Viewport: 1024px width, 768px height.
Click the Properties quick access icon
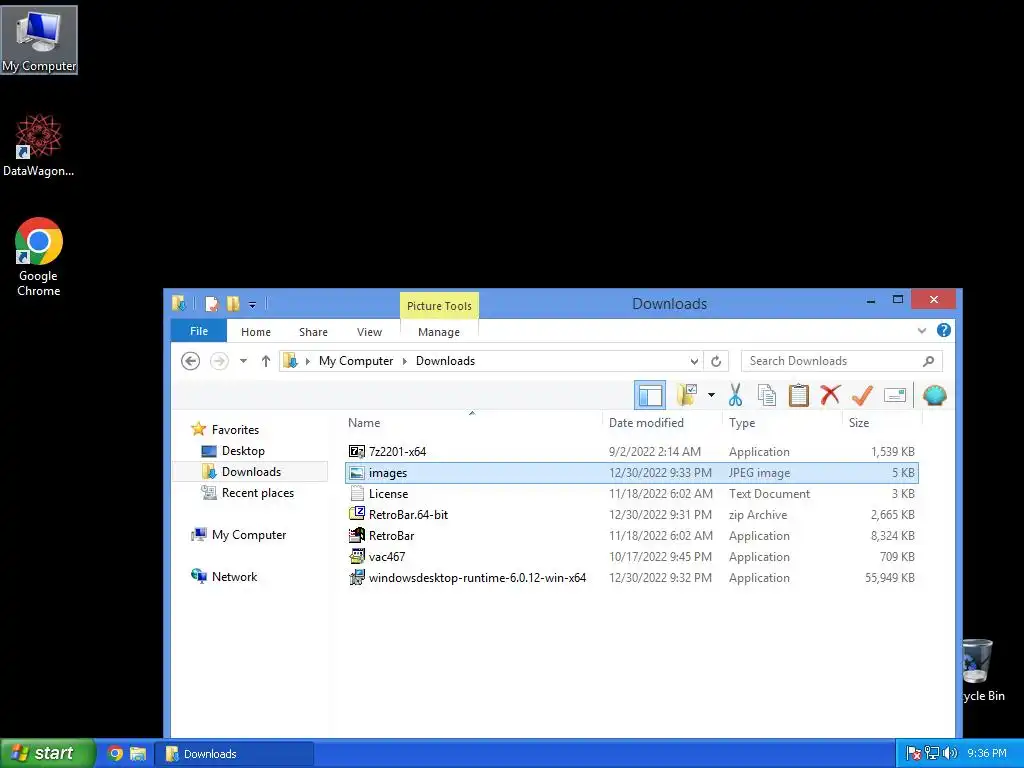pyautogui.click(x=212, y=304)
